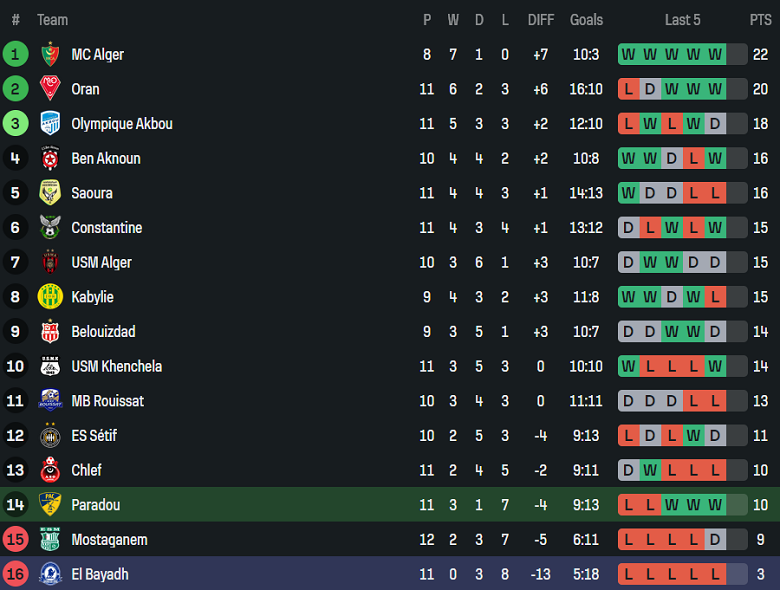Viewport: 780px width, 590px height.
Task: Click the Last 5 column header
Action: coord(683,19)
